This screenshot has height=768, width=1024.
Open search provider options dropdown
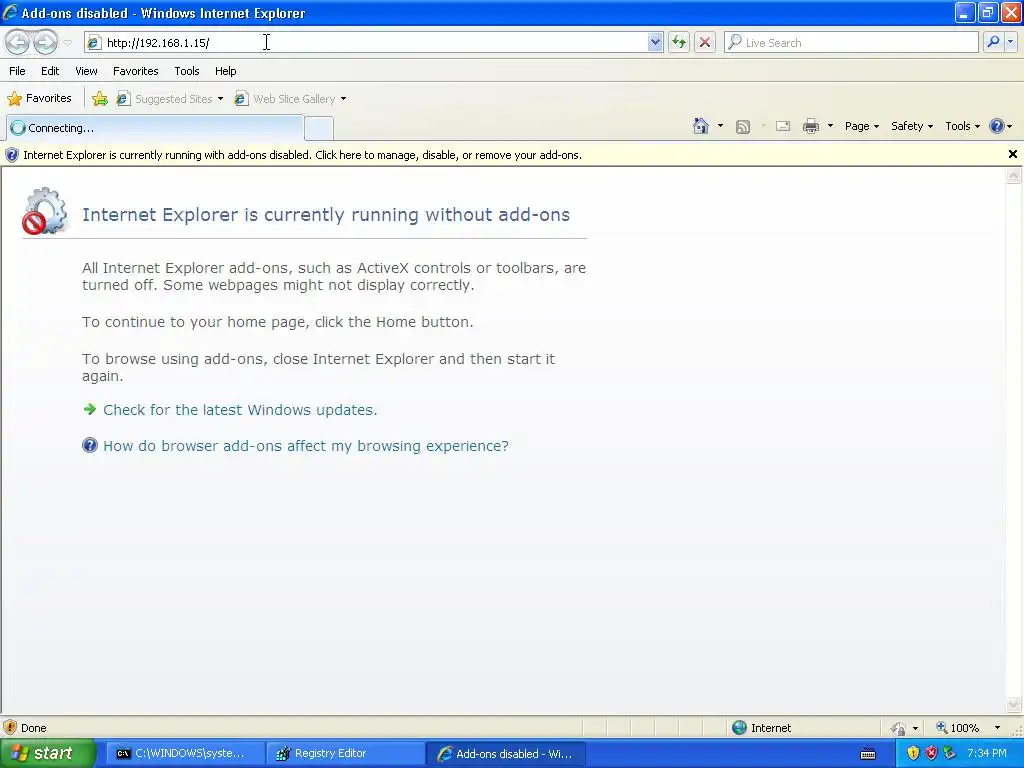[1010, 42]
